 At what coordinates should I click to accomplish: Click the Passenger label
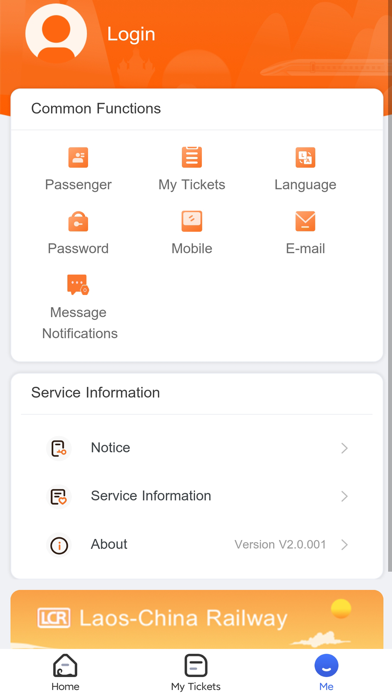[78, 185]
